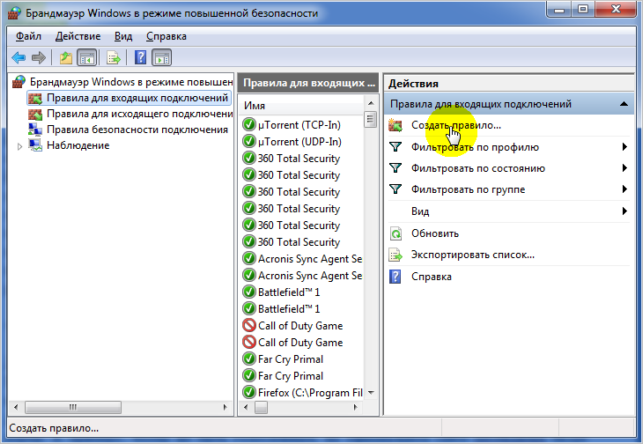
Task: Open the Файл menu
Action: point(28,36)
